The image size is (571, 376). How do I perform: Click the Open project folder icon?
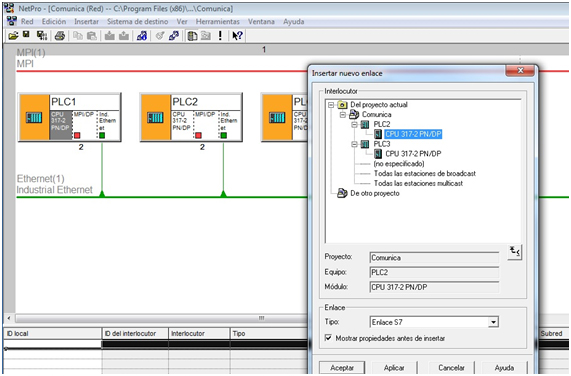click(13, 36)
